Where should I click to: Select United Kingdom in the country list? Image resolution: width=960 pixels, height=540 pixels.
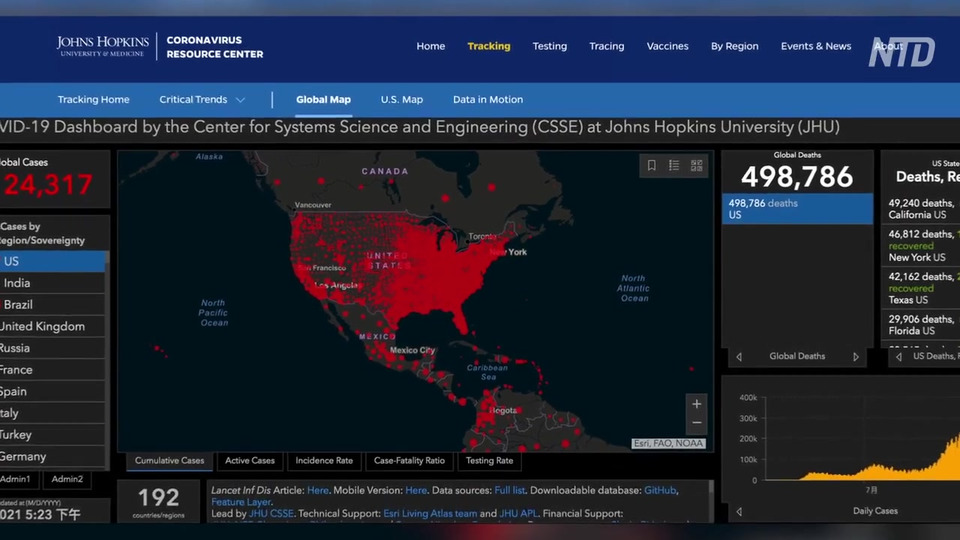(x=53, y=326)
